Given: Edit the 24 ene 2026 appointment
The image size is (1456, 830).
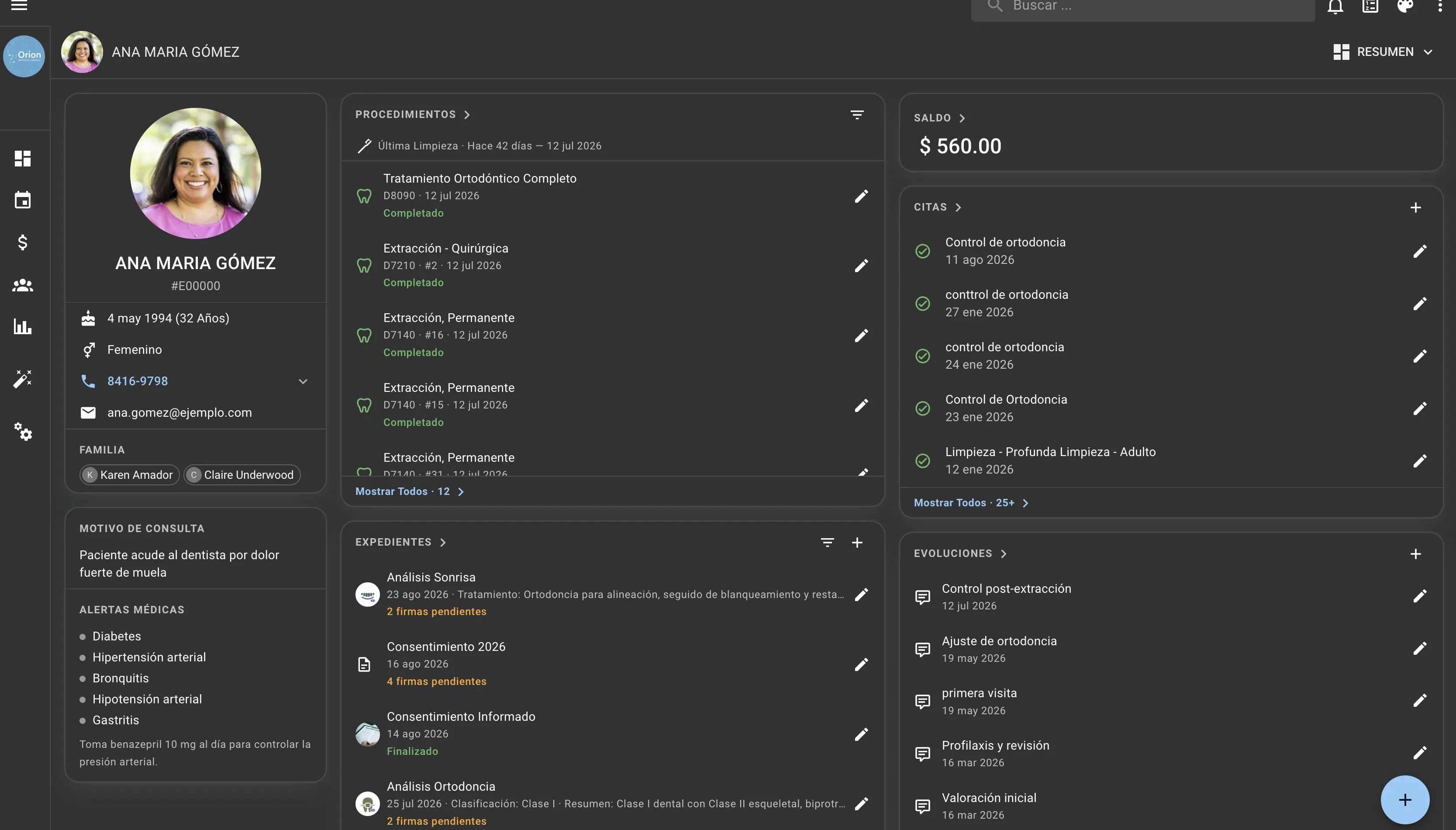Looking at the screenshot, I should (1419, 356).
